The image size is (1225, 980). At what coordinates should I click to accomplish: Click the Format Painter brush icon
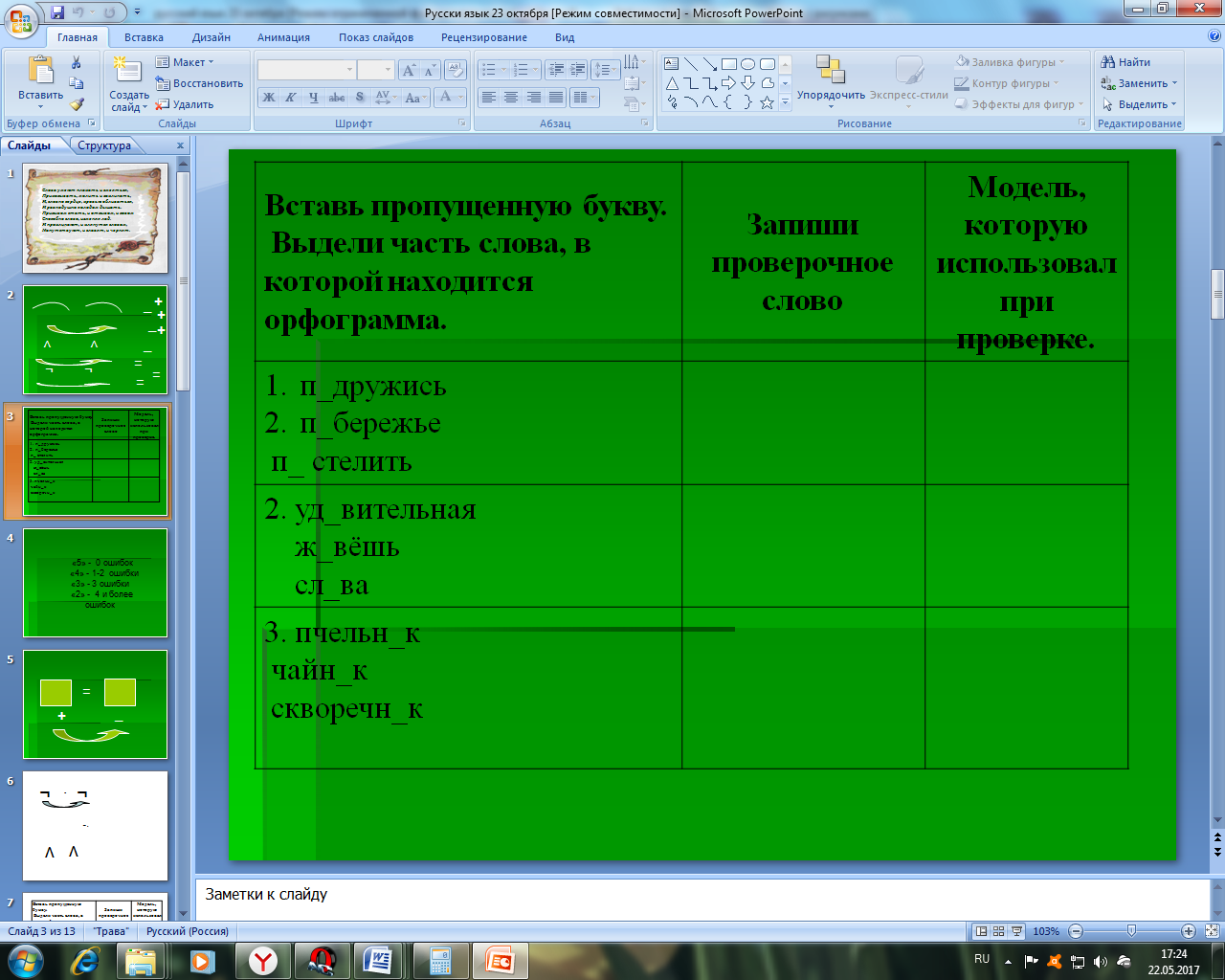77,104
